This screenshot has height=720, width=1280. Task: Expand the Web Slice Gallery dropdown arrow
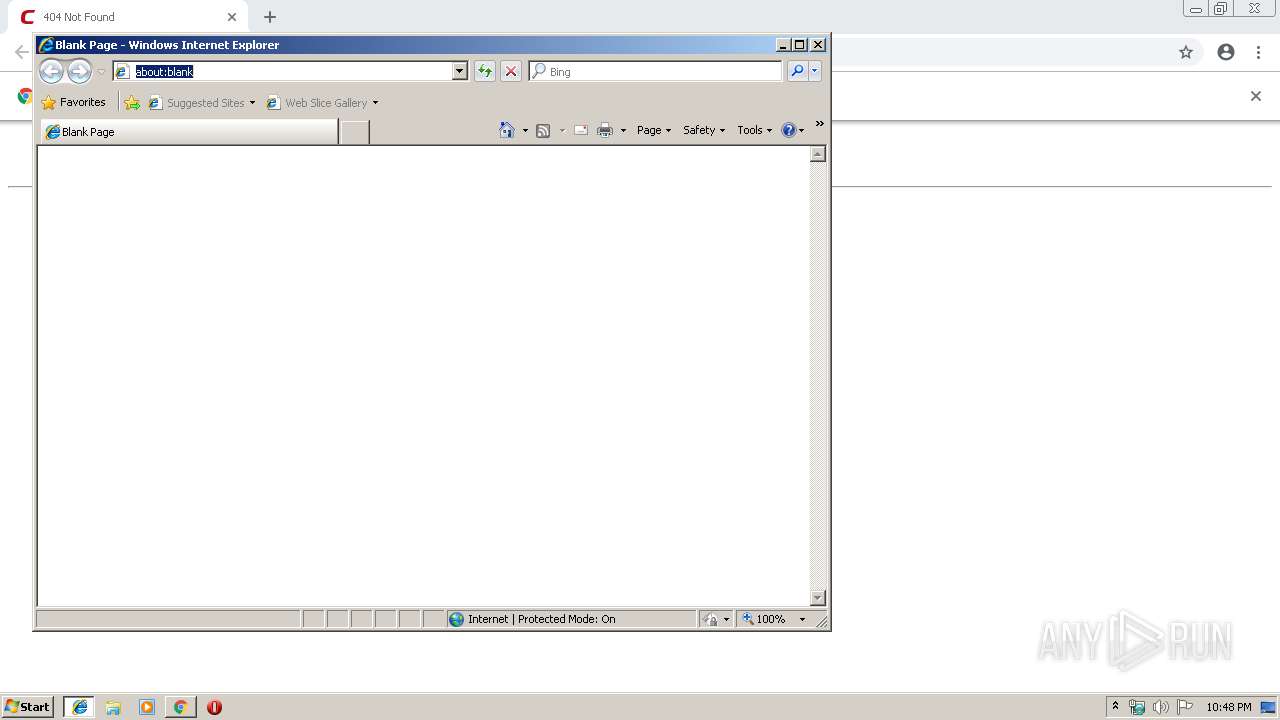[x=375, y=102]
